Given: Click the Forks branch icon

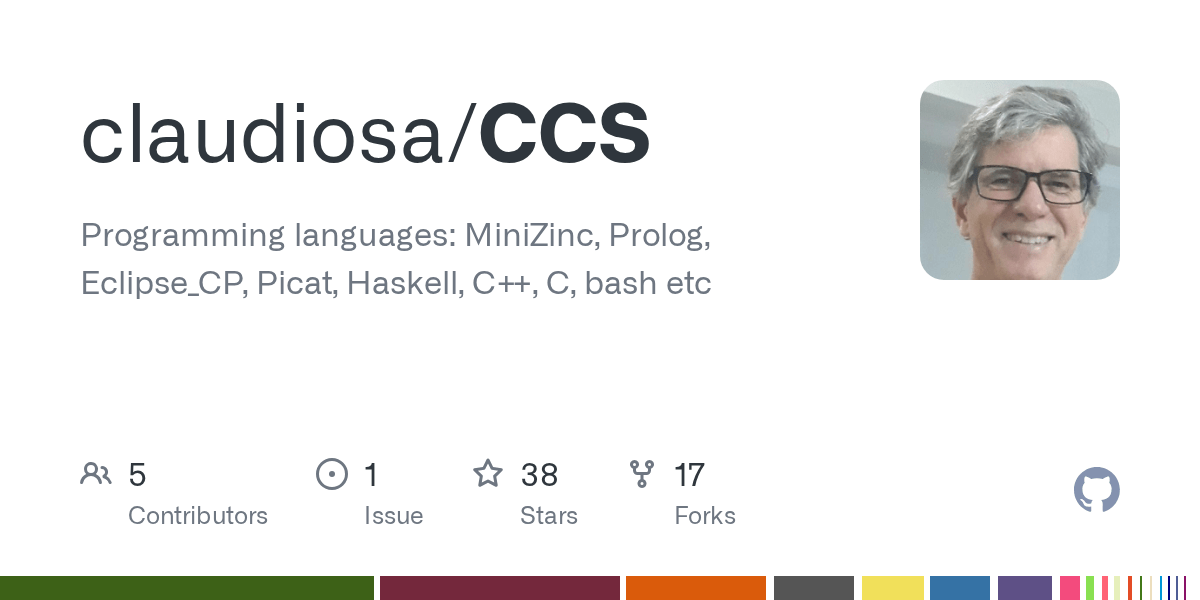Looking at the screenshot, I should tap(641, 474).
